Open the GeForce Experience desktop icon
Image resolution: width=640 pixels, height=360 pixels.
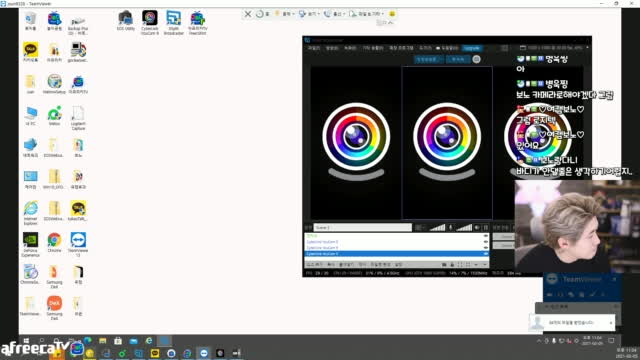pyautogui.click(x=31, y=244)
